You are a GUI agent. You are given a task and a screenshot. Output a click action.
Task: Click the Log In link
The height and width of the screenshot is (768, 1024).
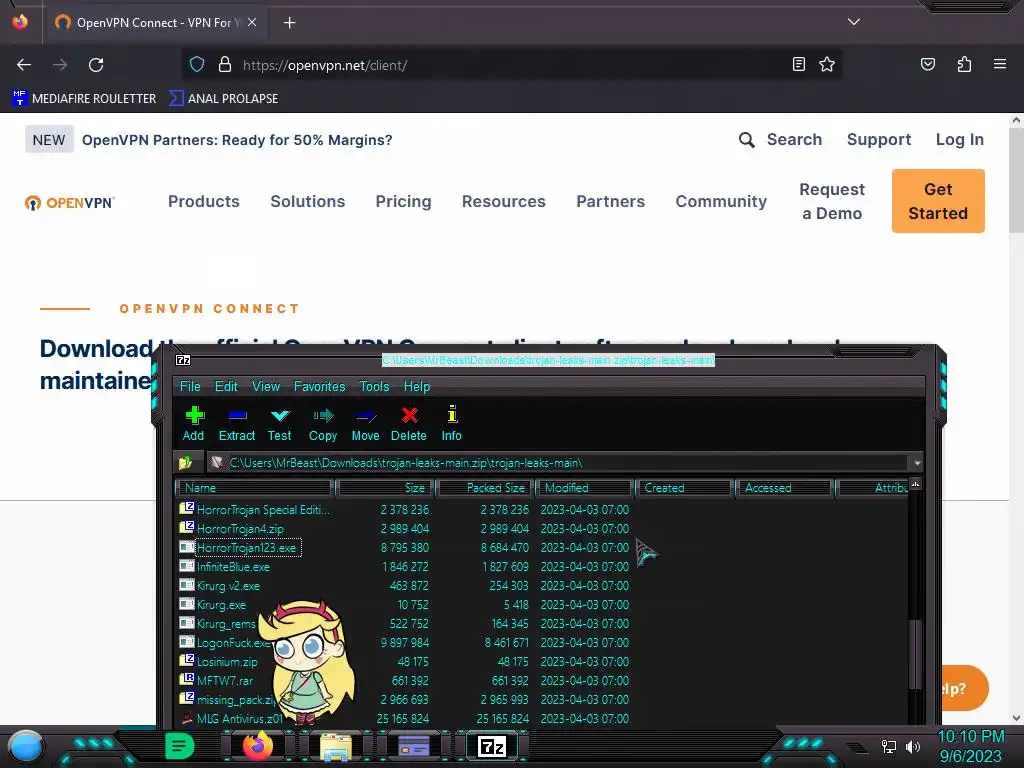pos(959,140)
